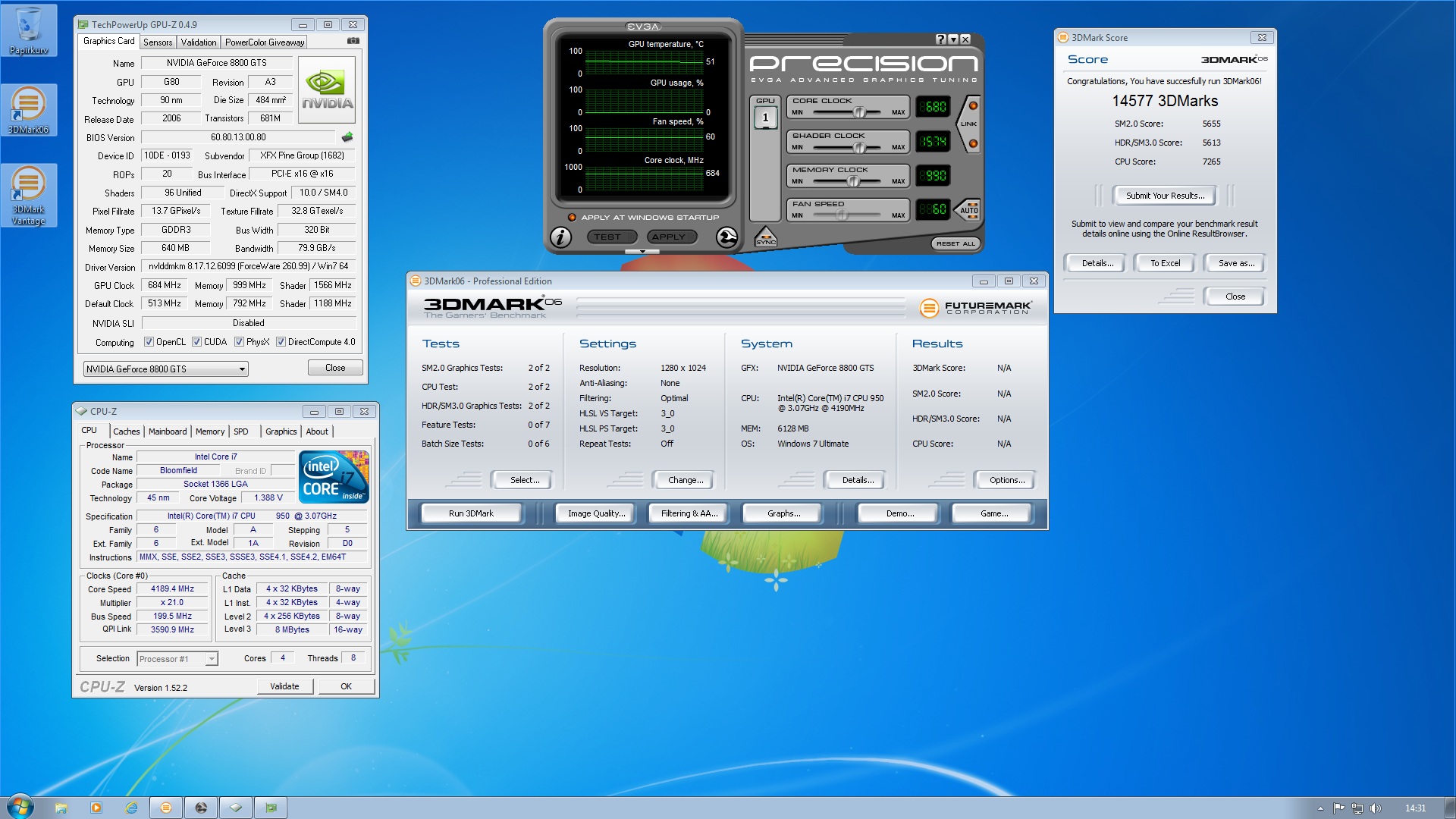This screenshot has height=819, width=1456.
Task: Open the 3DMark06 desktop shortcut
Action: pyautogui.click(x=29, y=111)
